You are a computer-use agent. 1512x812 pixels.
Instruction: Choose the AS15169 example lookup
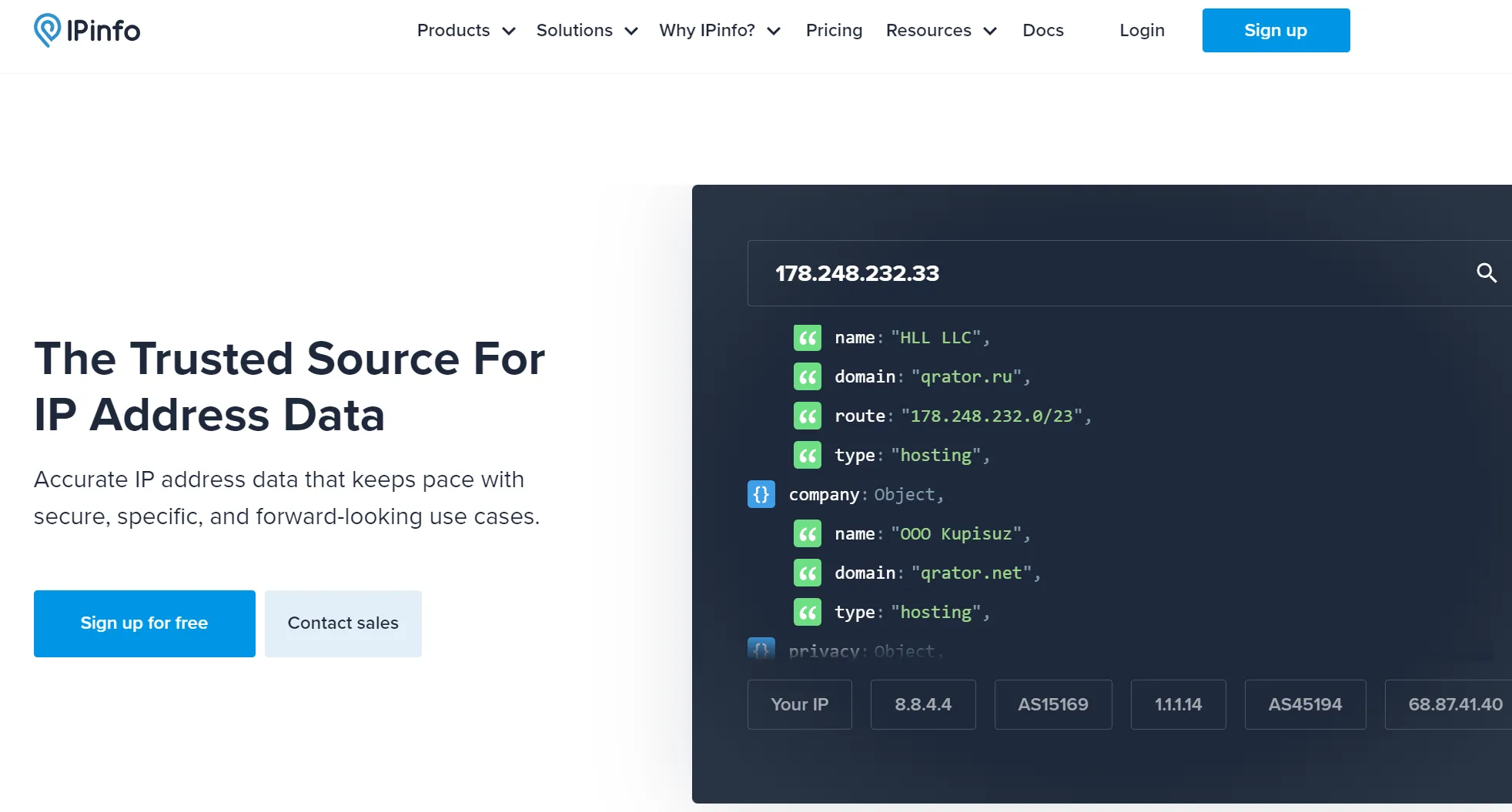tap(1052, 704)
